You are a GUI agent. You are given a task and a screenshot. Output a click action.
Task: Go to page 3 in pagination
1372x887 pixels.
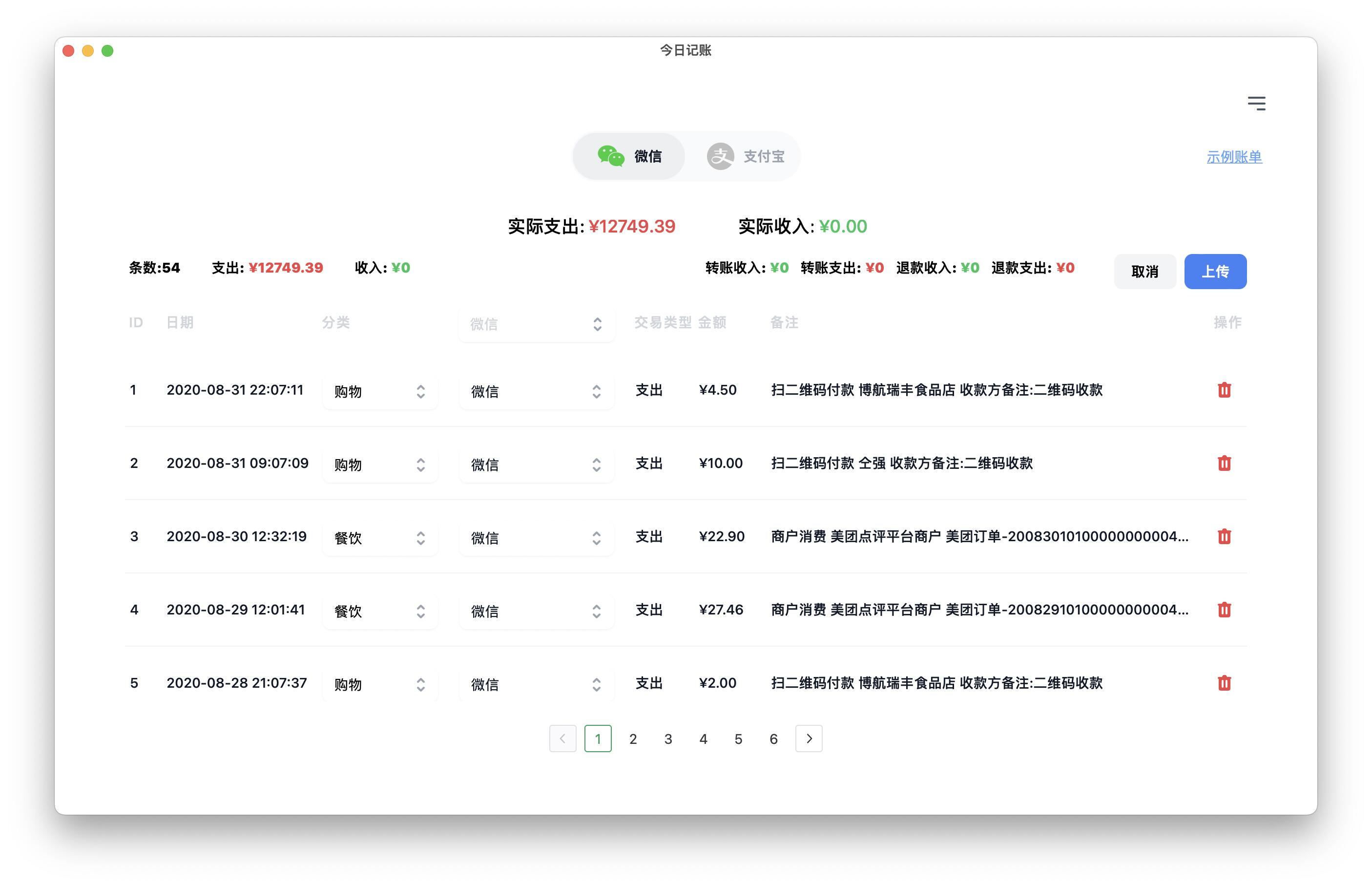668,739
